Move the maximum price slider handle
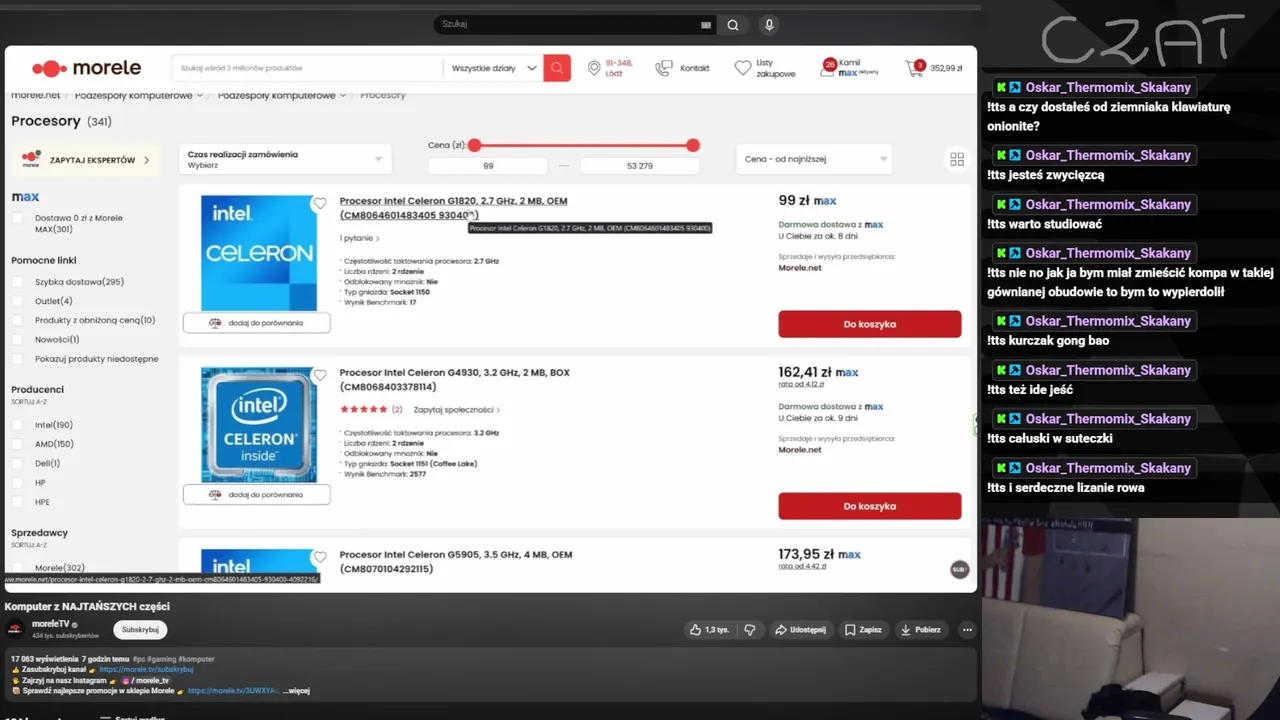This screenshot has width=1280, height=720. (693, 145)
